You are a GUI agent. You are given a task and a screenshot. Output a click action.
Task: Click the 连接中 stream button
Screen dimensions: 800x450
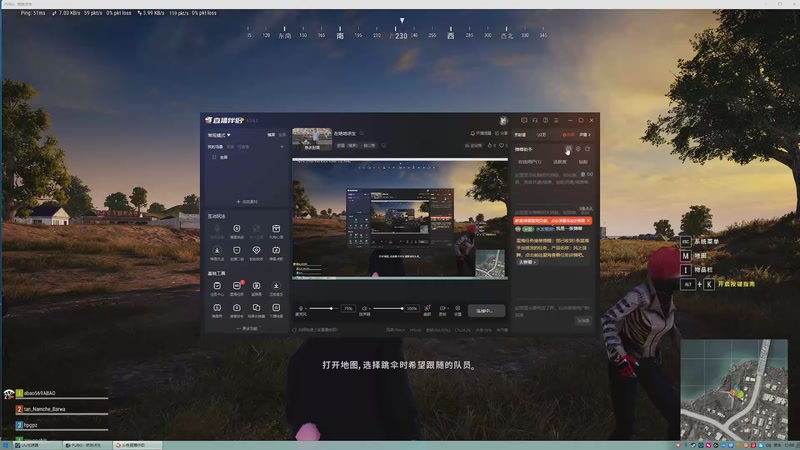[487, 311]
